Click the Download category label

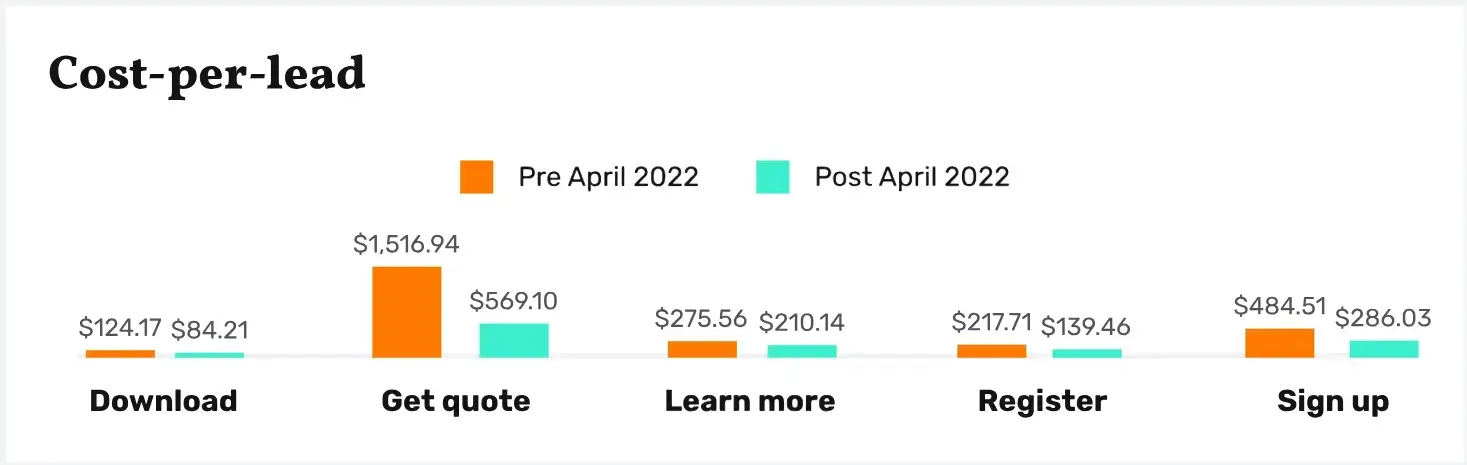pos(163,402)
